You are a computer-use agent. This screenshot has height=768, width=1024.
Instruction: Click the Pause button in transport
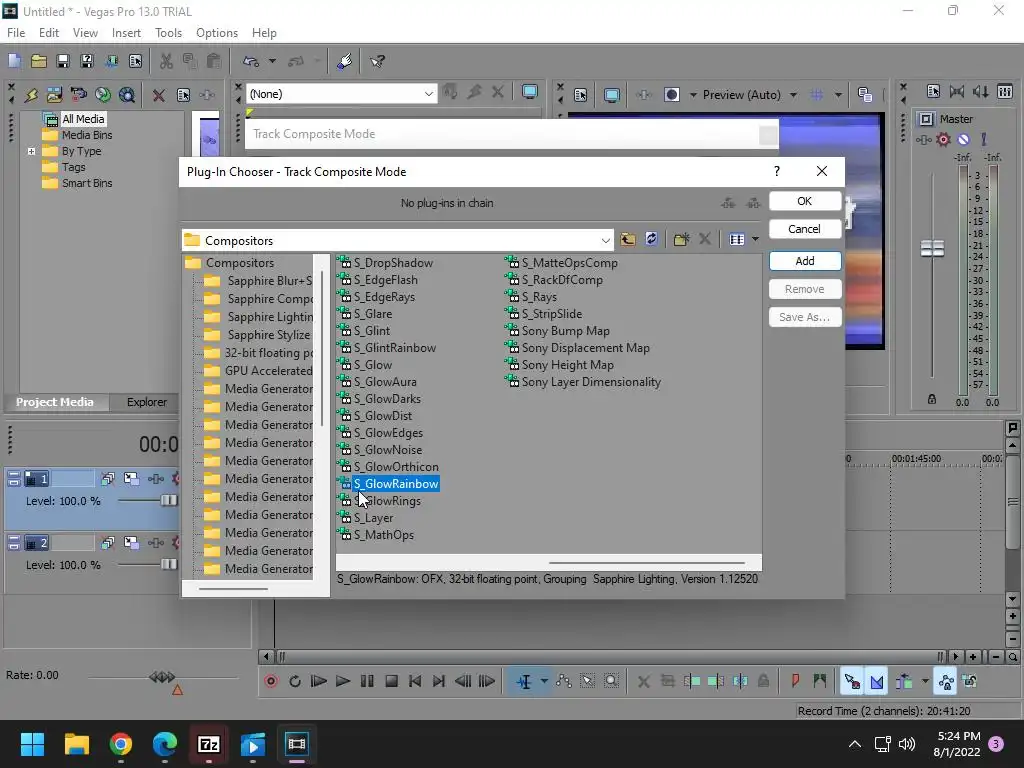[x=367, y=681]
